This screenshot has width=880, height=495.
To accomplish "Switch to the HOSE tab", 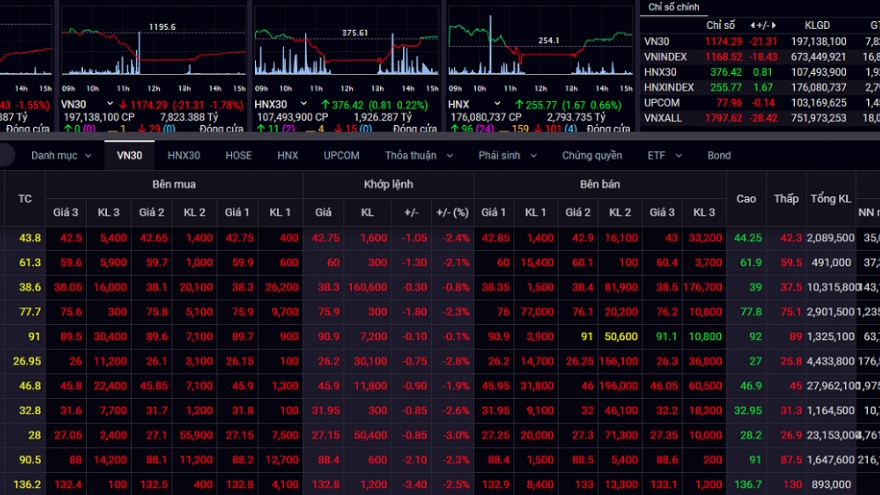I will click(238, 156).
